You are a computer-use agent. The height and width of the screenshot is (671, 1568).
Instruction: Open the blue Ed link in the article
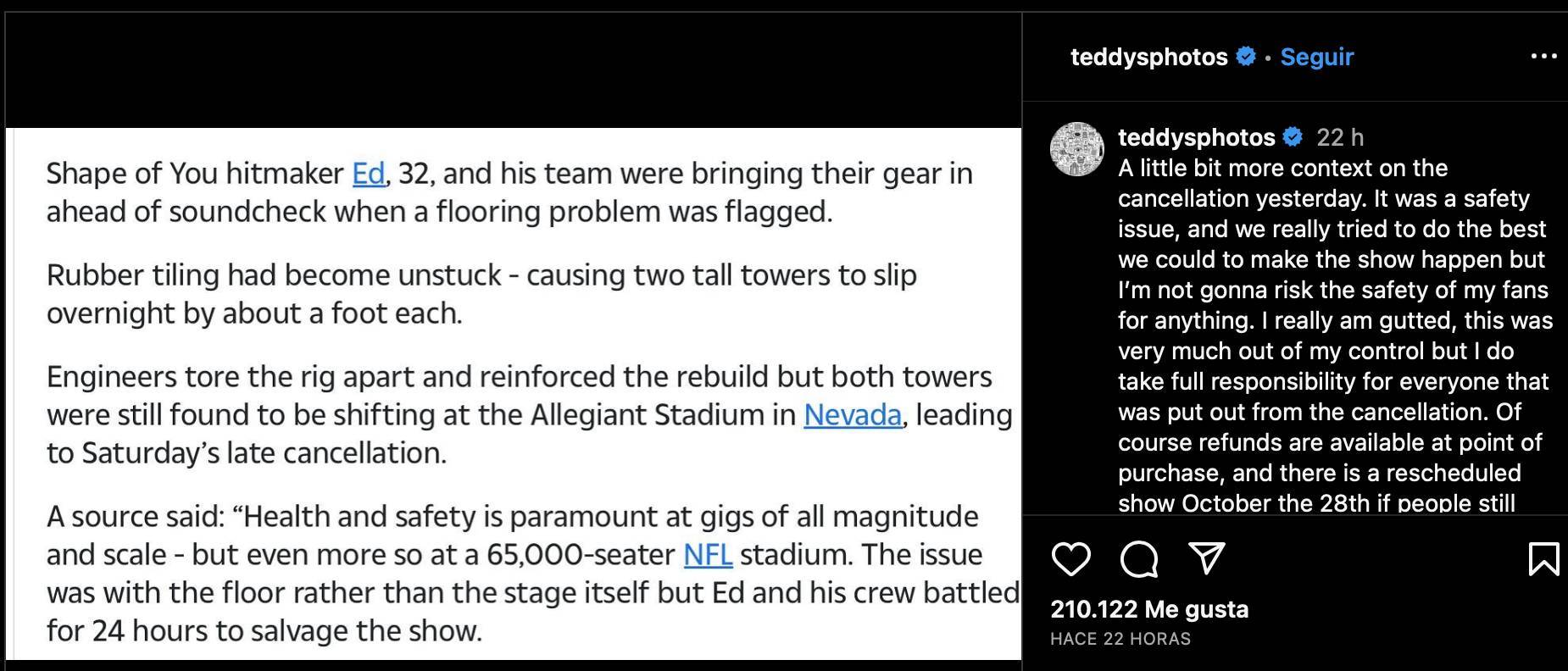coord(368,174)
